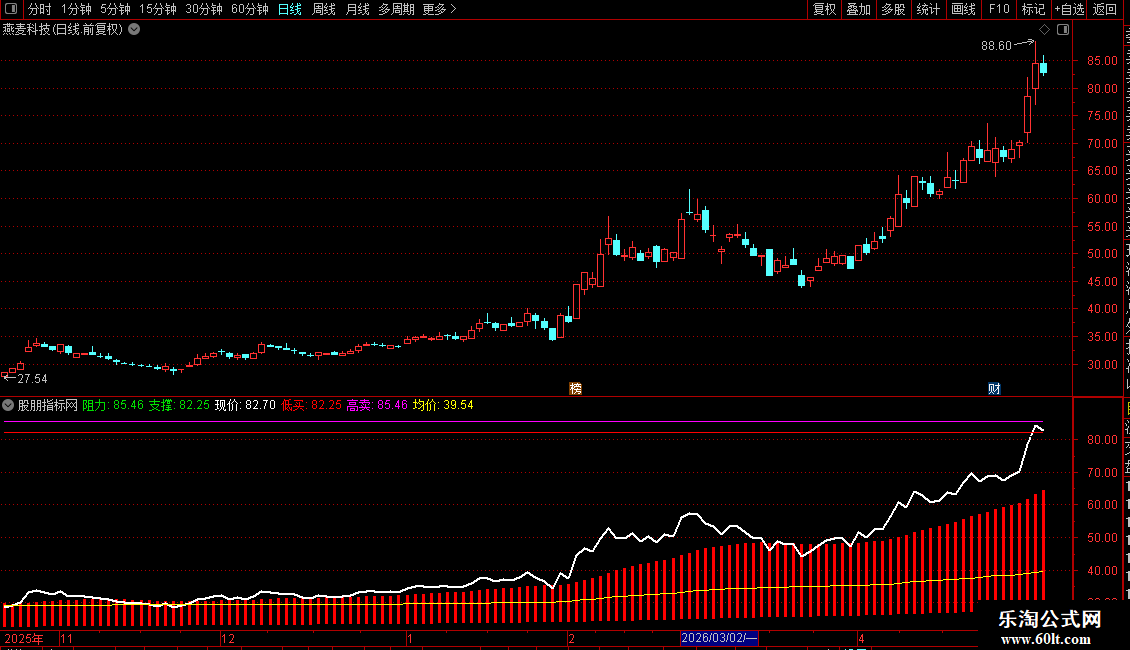Click the 榜 event marker

point(576,388)
